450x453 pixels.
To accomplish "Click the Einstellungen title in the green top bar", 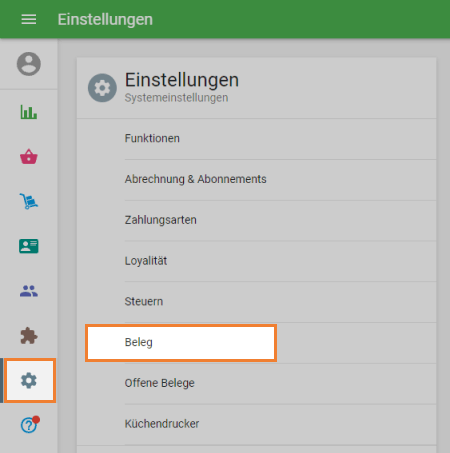I will click(x=105, y=19).
